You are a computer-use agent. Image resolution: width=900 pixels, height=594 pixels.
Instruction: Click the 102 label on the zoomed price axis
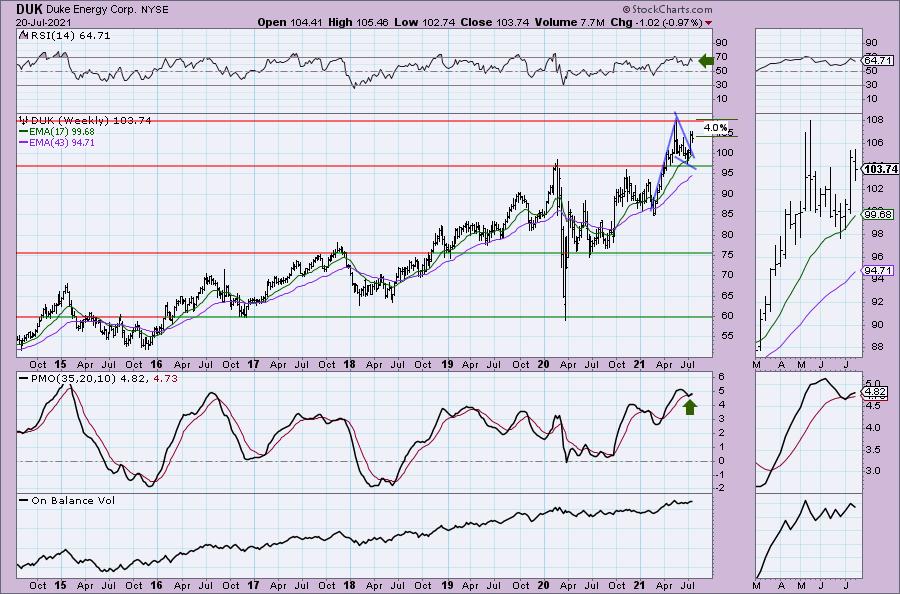tap(874, 188)
